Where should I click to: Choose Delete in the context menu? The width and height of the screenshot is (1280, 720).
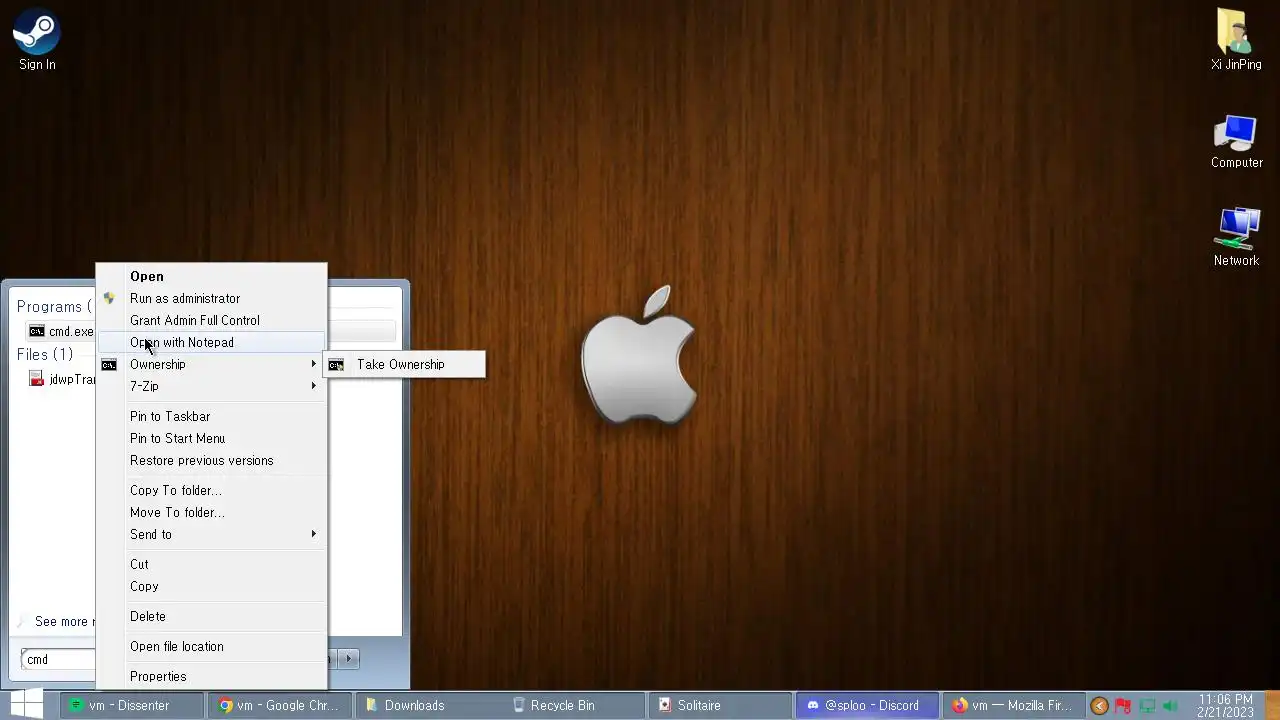[x=211, y=616]
